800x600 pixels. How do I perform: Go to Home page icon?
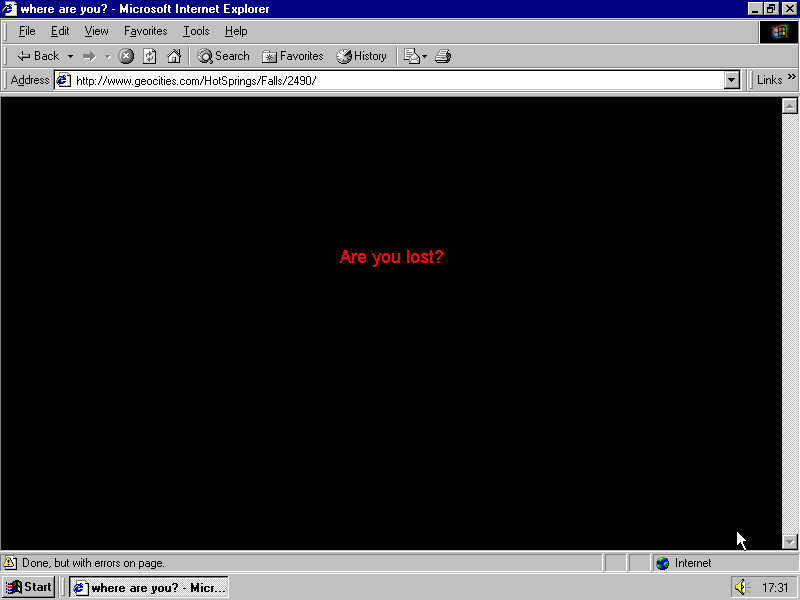174,56
